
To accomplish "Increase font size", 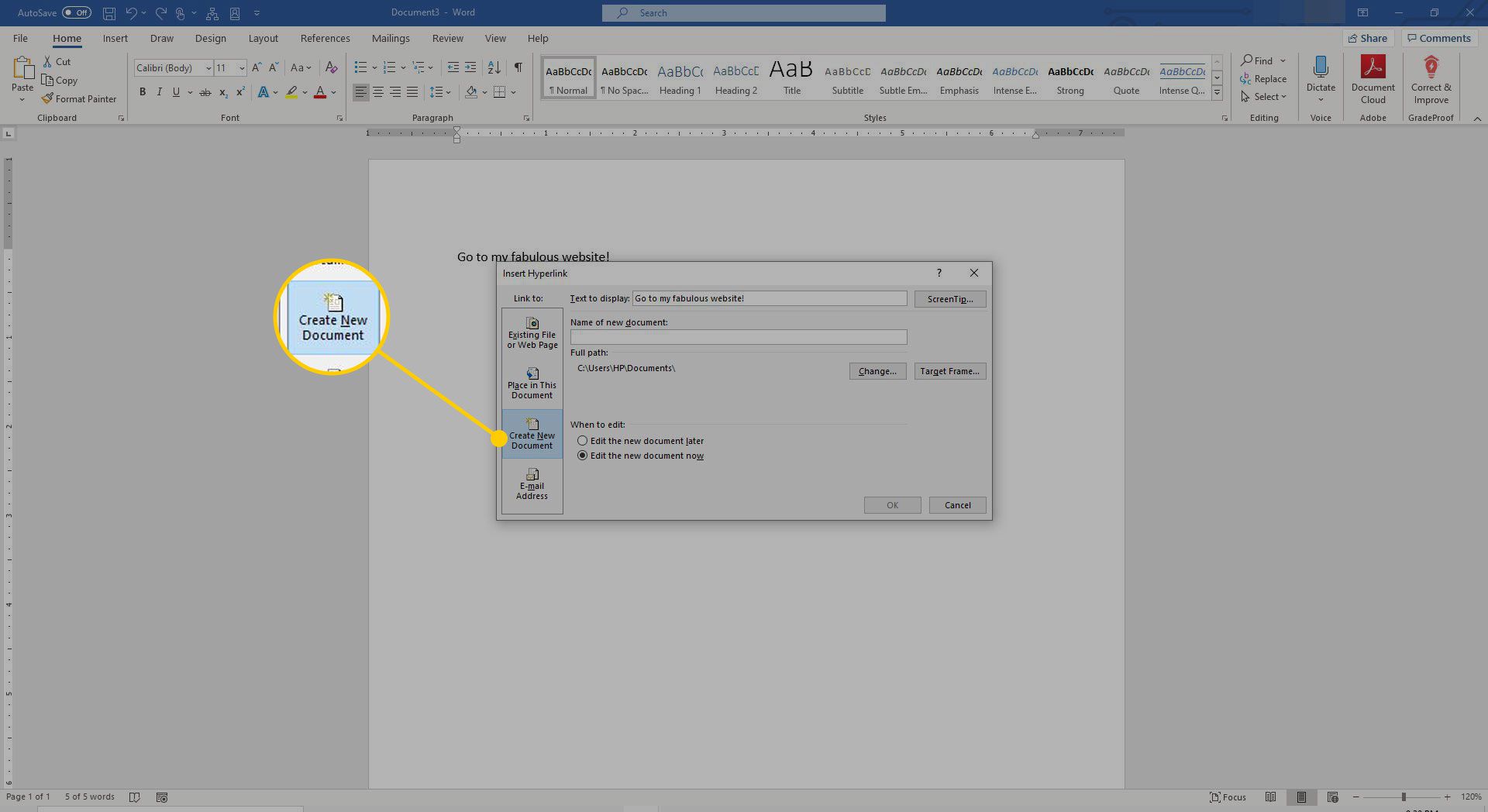I will [x=257, y=67].
